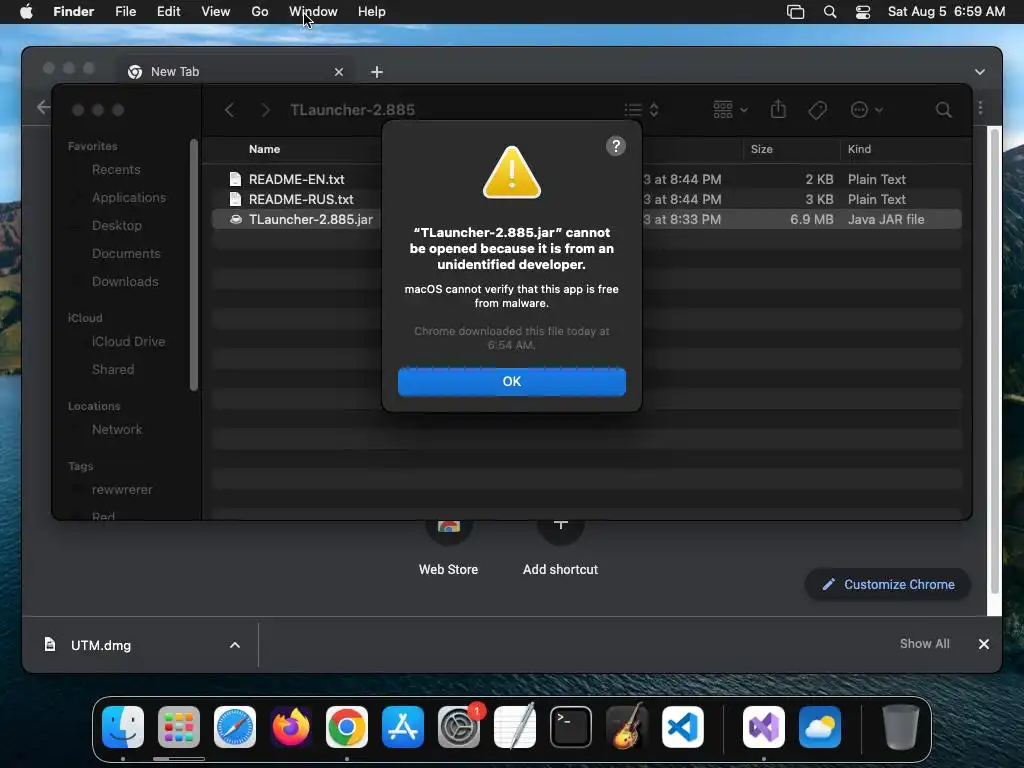This screenshot has width=1024, height=768.
Task: Open the Finder action ellipsis menu
Action: coord(867,110)
